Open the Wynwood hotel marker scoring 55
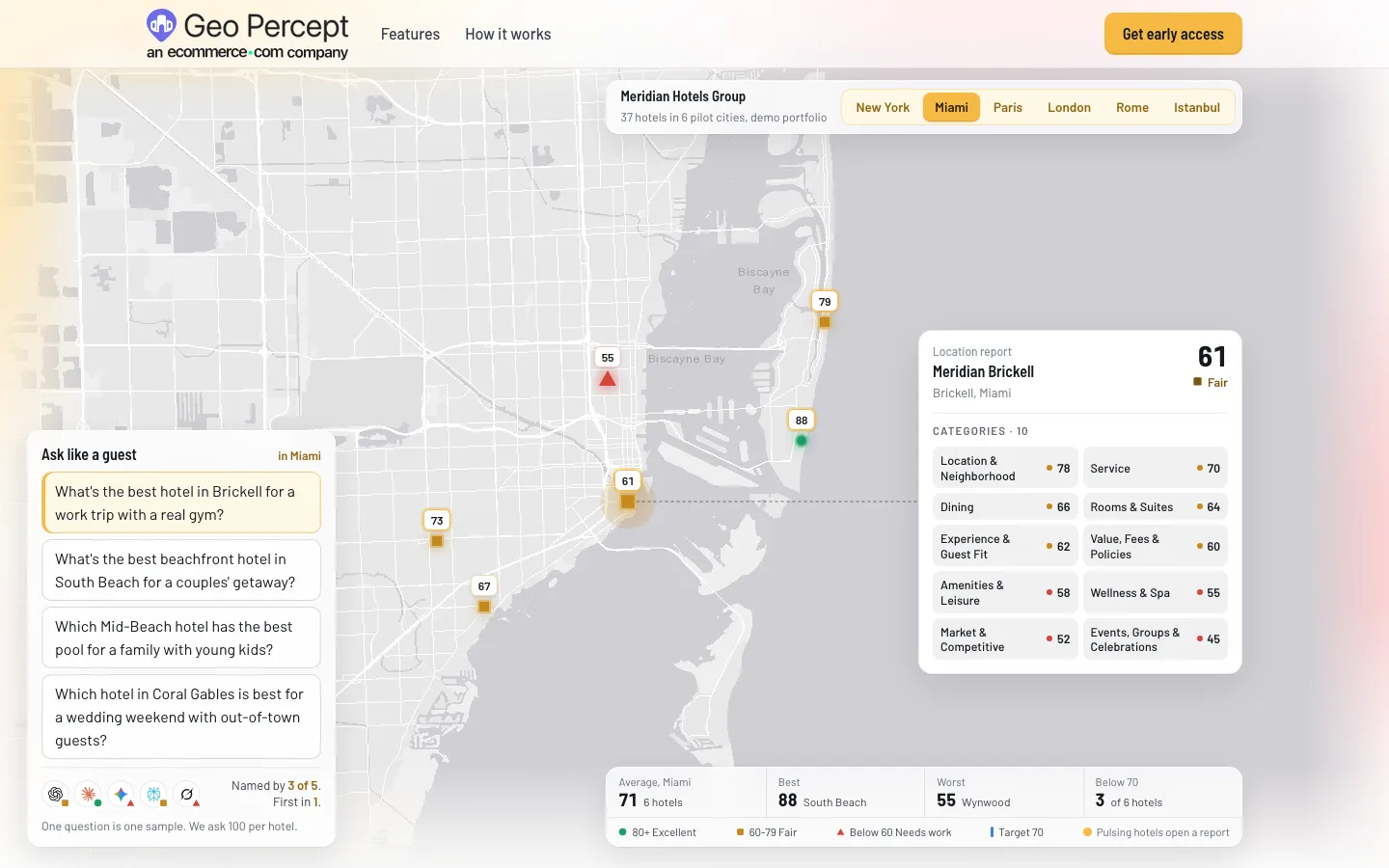 coord(608,368)
